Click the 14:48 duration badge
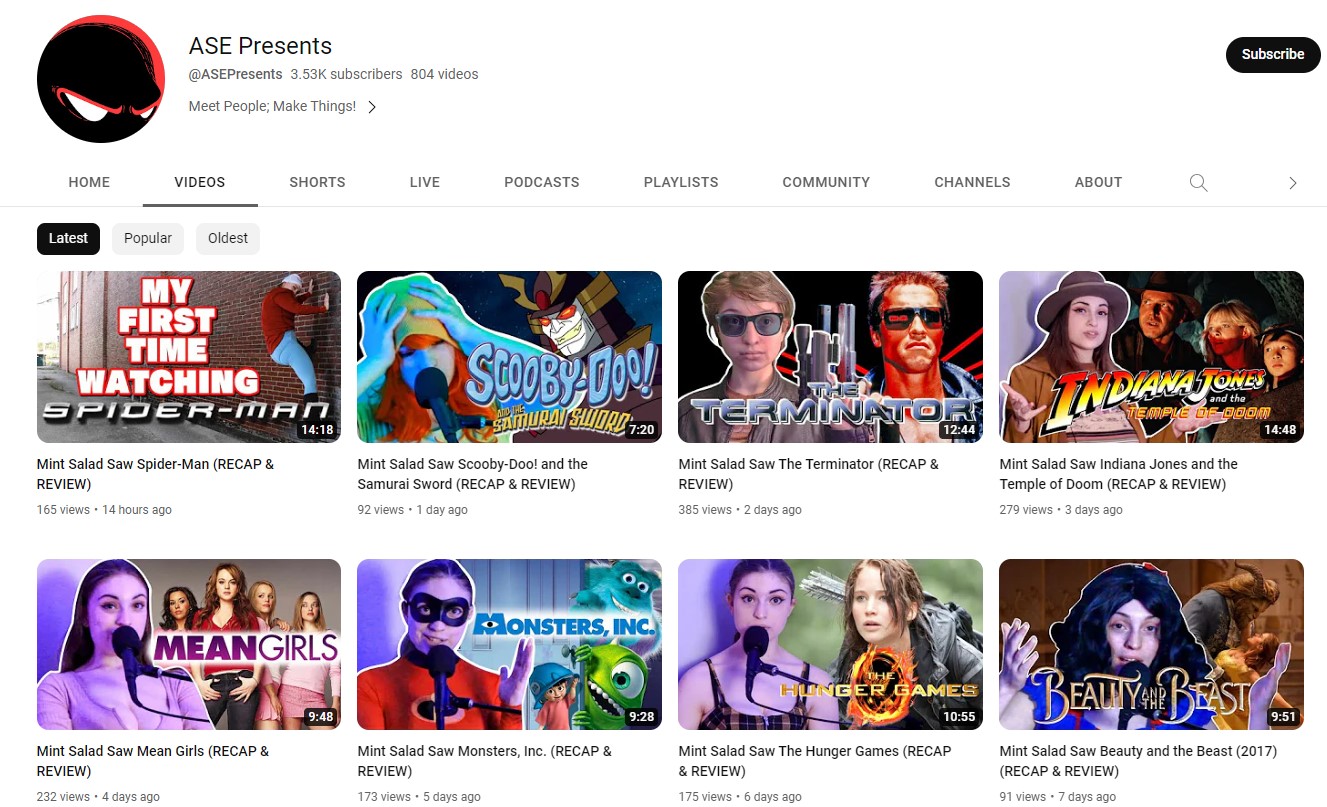This screenshot has width=1327, height=807. point(1279,430)
